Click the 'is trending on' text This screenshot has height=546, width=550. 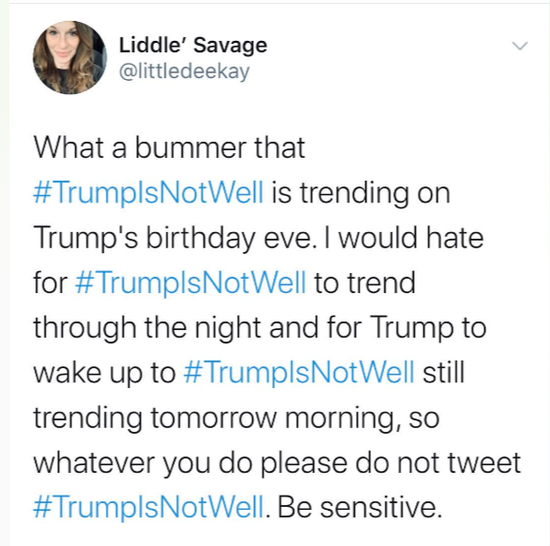361,194
